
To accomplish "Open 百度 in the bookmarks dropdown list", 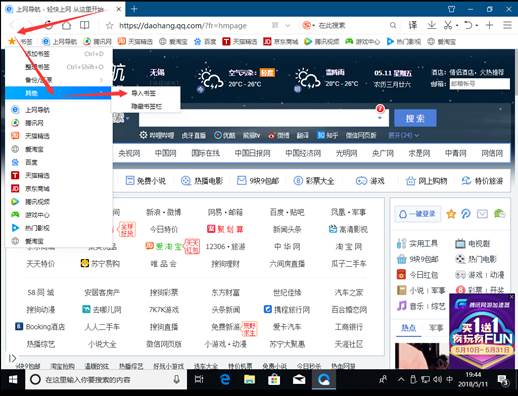I will click(x=59, y=162).
